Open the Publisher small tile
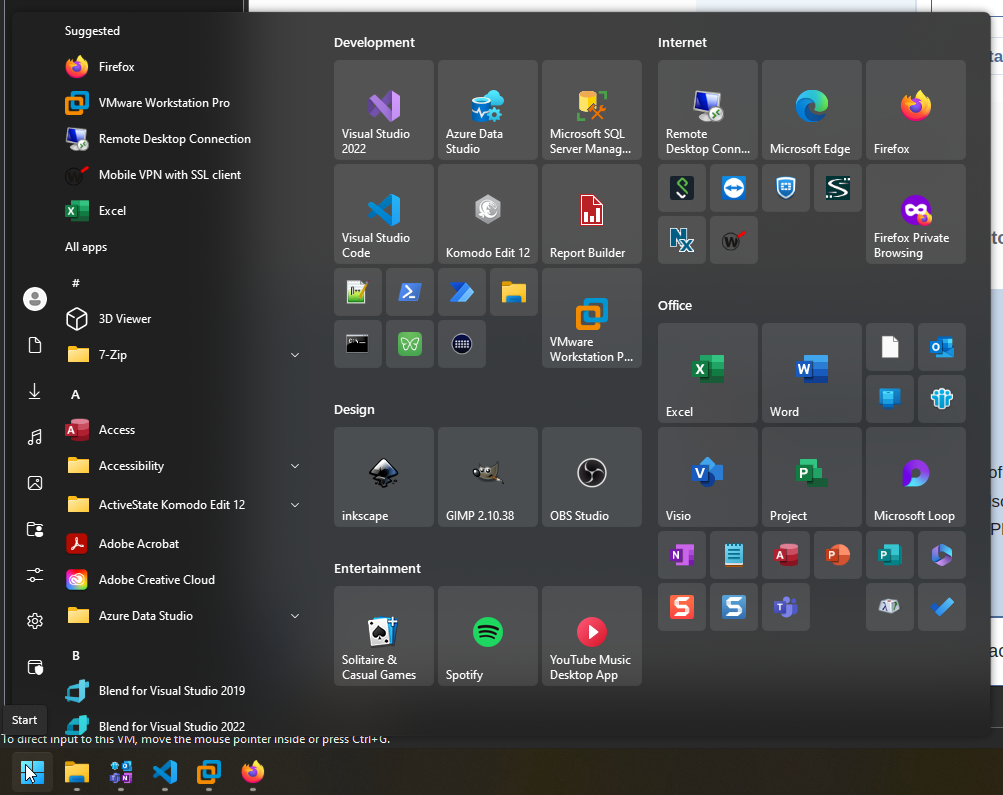1003x795 pixels. pyautogui.click(x=890, y=555)
